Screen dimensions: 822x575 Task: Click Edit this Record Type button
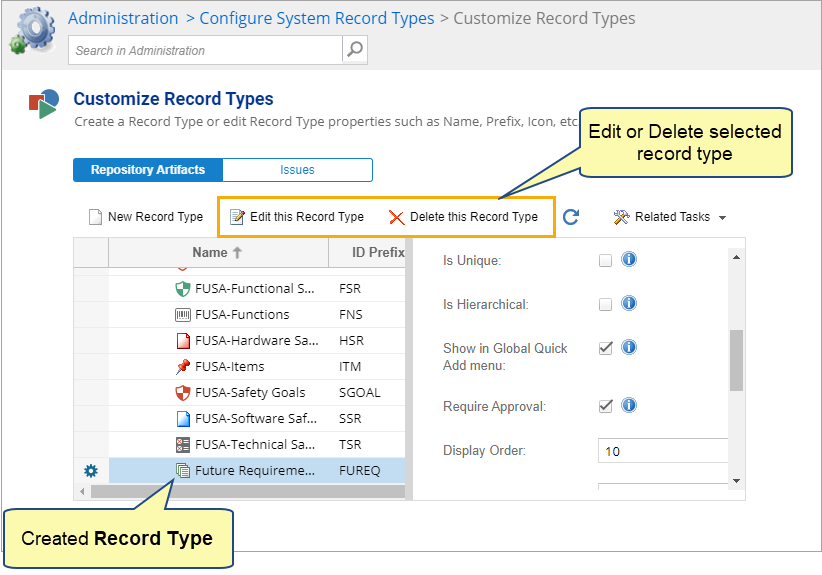(x=297, y=217)
